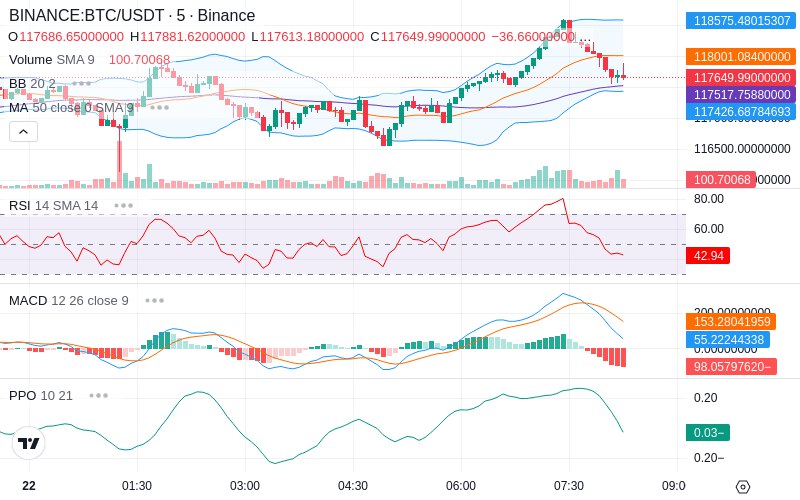Click the 07:30 time axis marker

coord(569,486)
